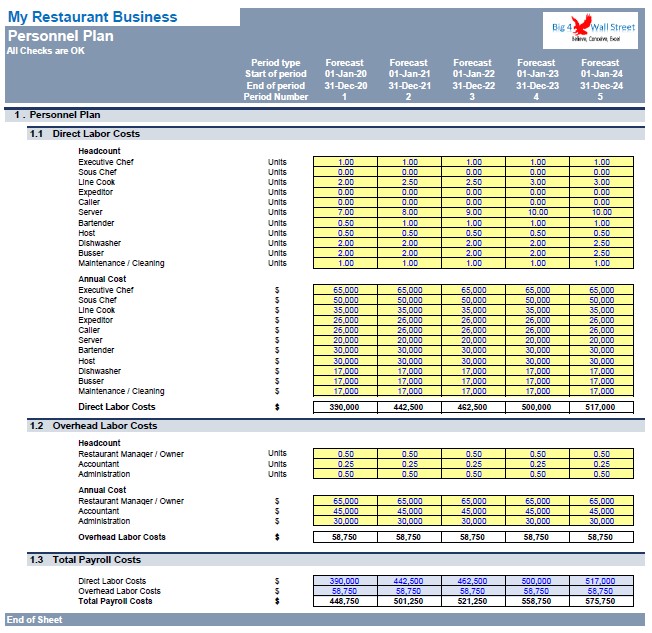652x633 pixels.
Task: Click the 1.2 Overhead Labor Costs header
Action: 336,426
